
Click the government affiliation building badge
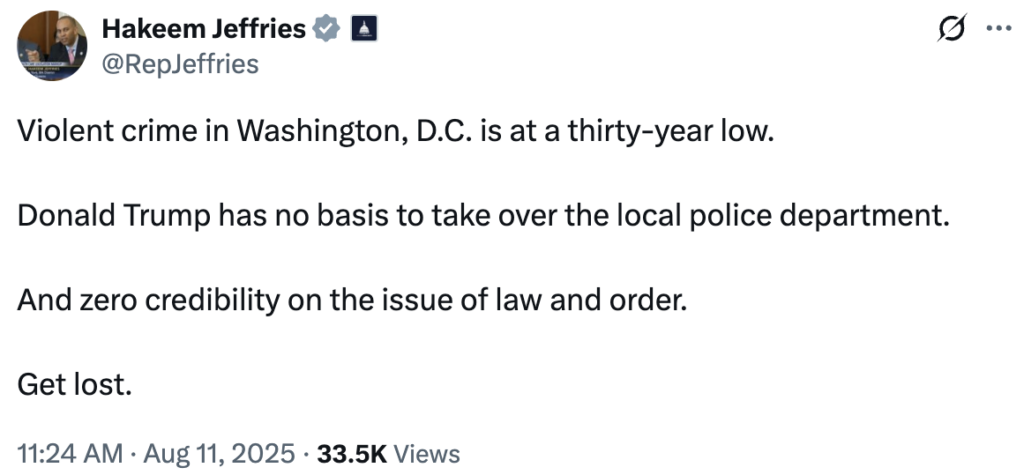(x=362, y=29)
